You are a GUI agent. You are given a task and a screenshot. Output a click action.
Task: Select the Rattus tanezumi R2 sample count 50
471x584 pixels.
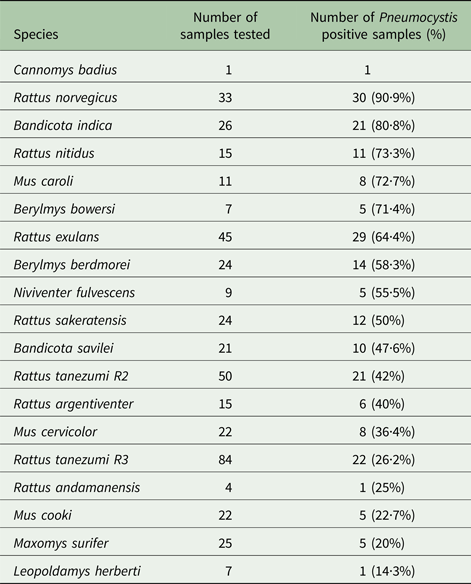coord(225,376)
